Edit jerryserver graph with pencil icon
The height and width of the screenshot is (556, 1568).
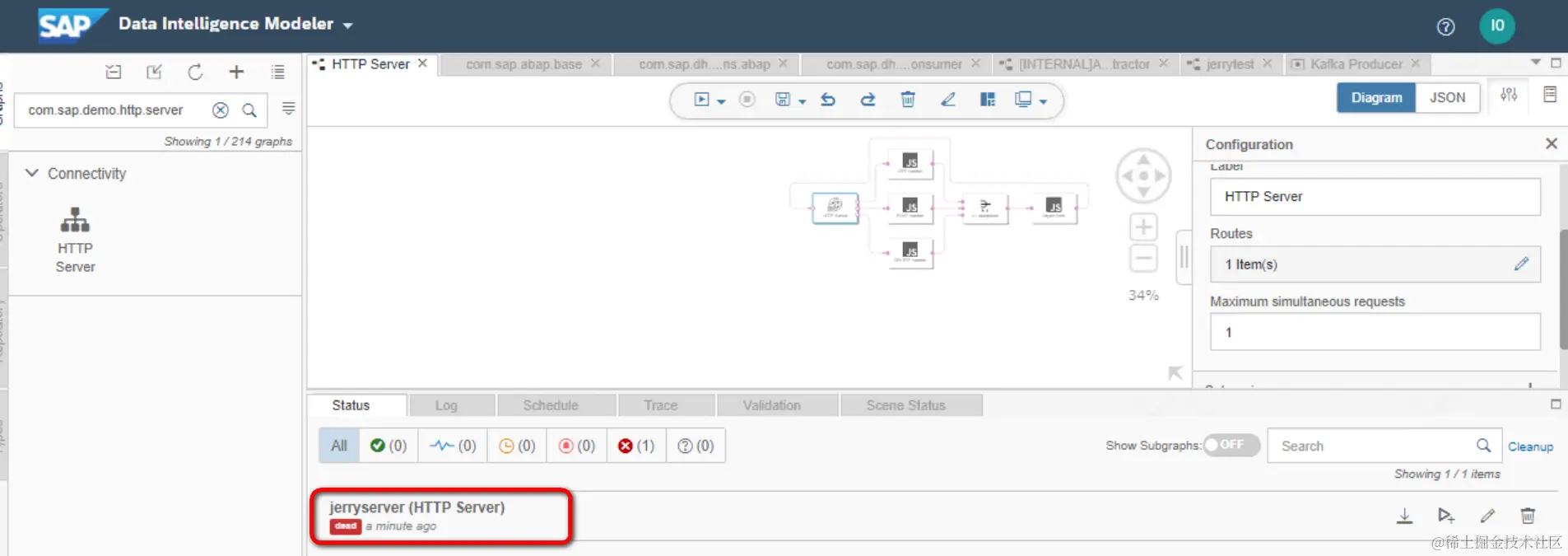[x=1487, y=516]
